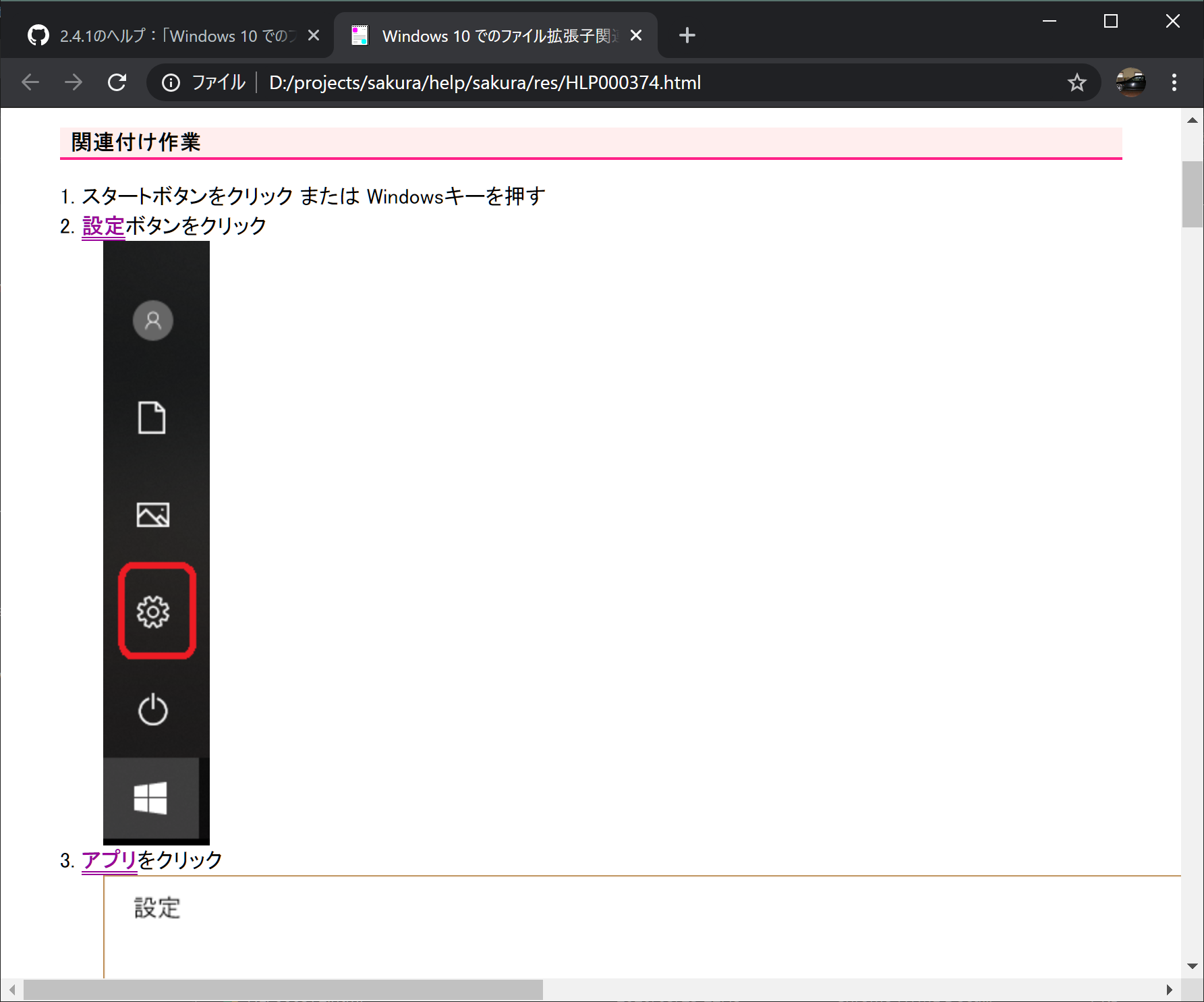Click the horizontal scrollbar left arrow

[11, 990]
